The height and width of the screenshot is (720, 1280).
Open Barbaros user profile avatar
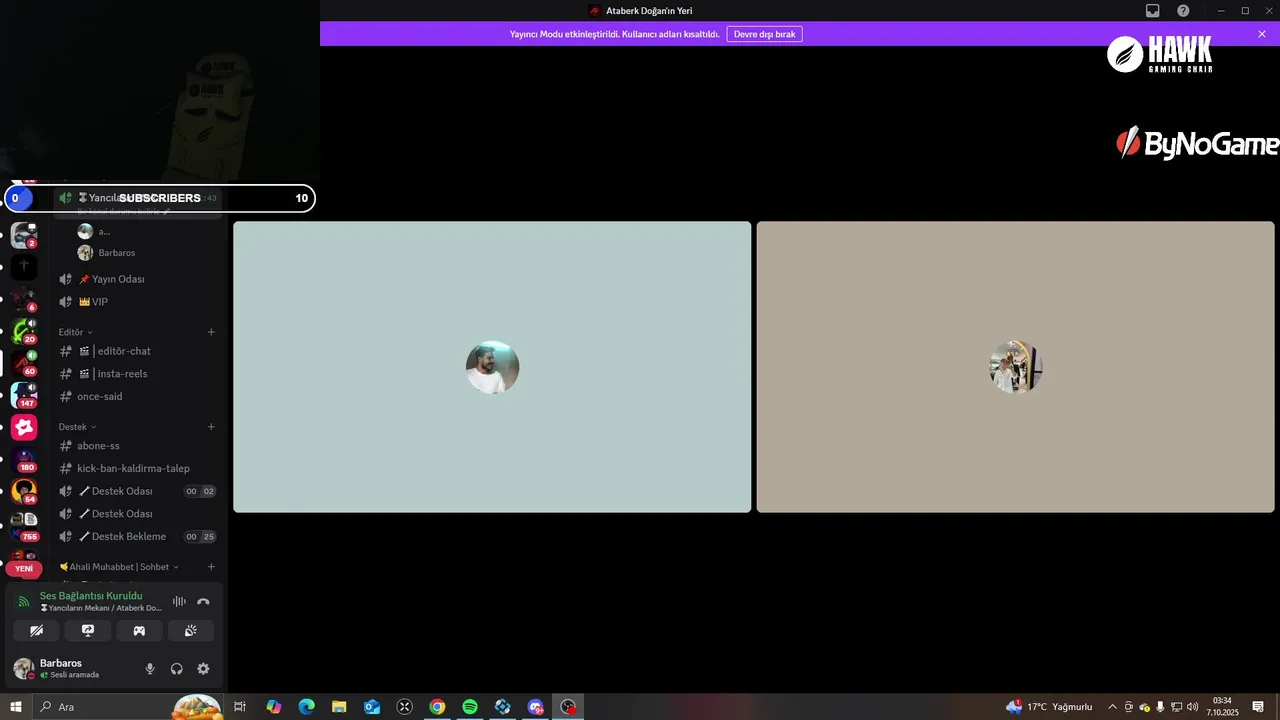pos(24,668)
